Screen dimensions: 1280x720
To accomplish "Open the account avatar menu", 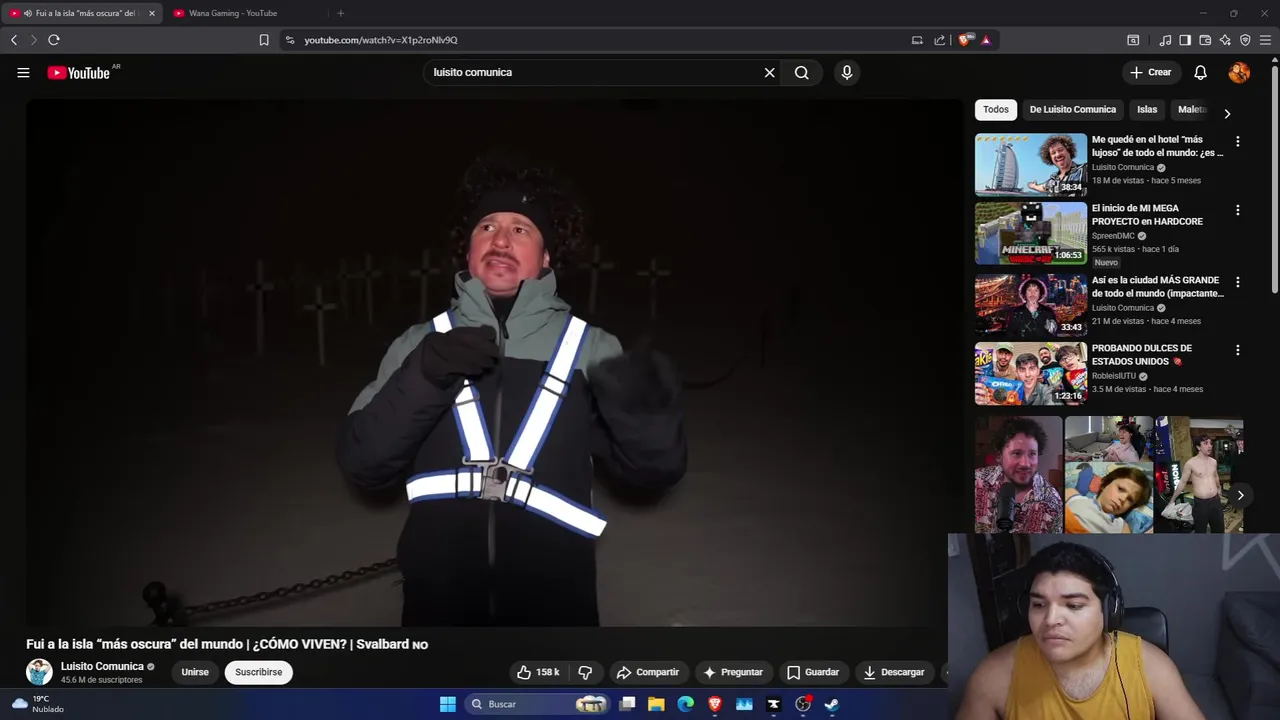I will [x=1239, y=72].
